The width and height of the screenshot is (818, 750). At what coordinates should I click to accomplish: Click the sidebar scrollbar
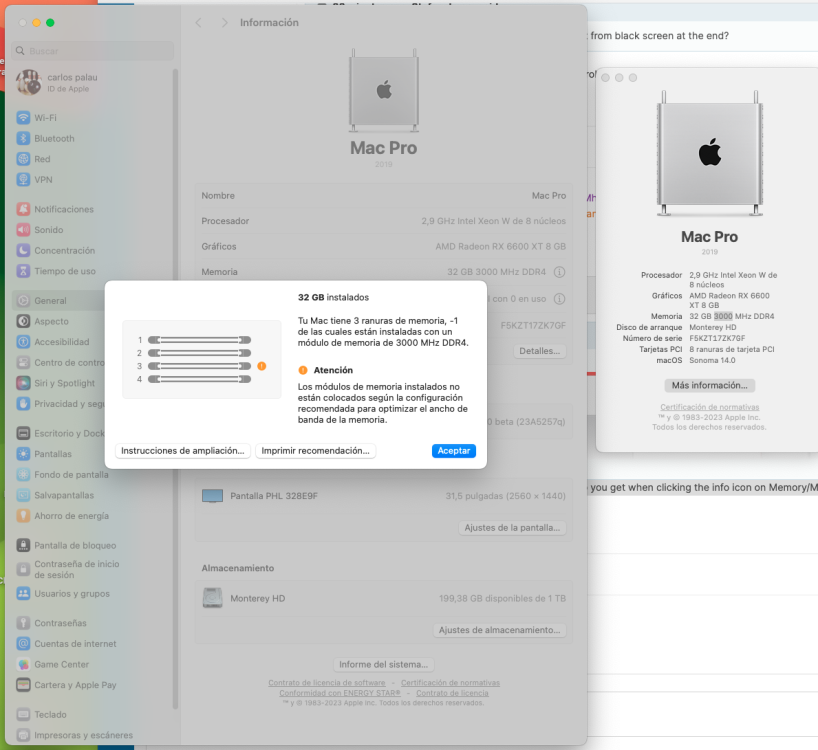click(x=175, y=389)
